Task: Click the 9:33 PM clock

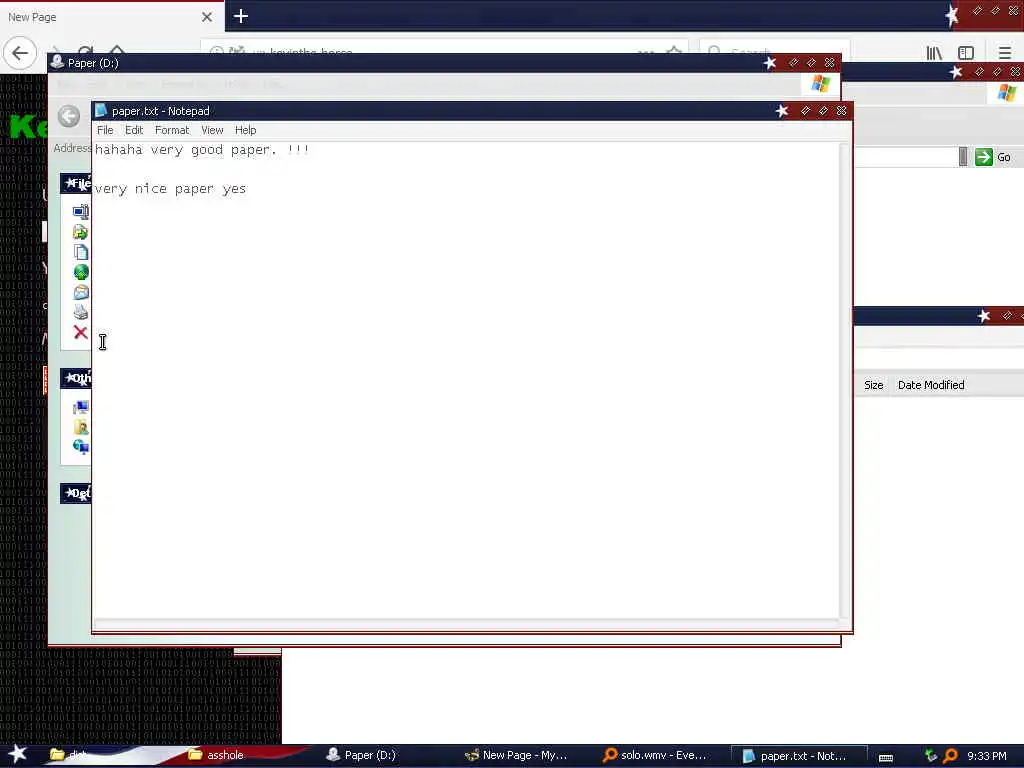Action: (x=986, y=756)
